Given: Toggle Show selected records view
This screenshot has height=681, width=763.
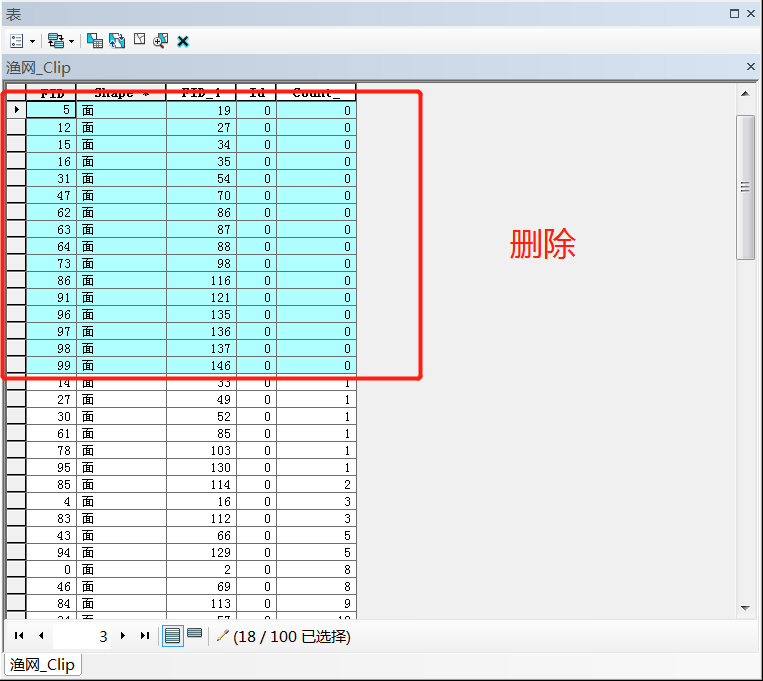Looking at the screenshot, I should [x=194, y=635].
